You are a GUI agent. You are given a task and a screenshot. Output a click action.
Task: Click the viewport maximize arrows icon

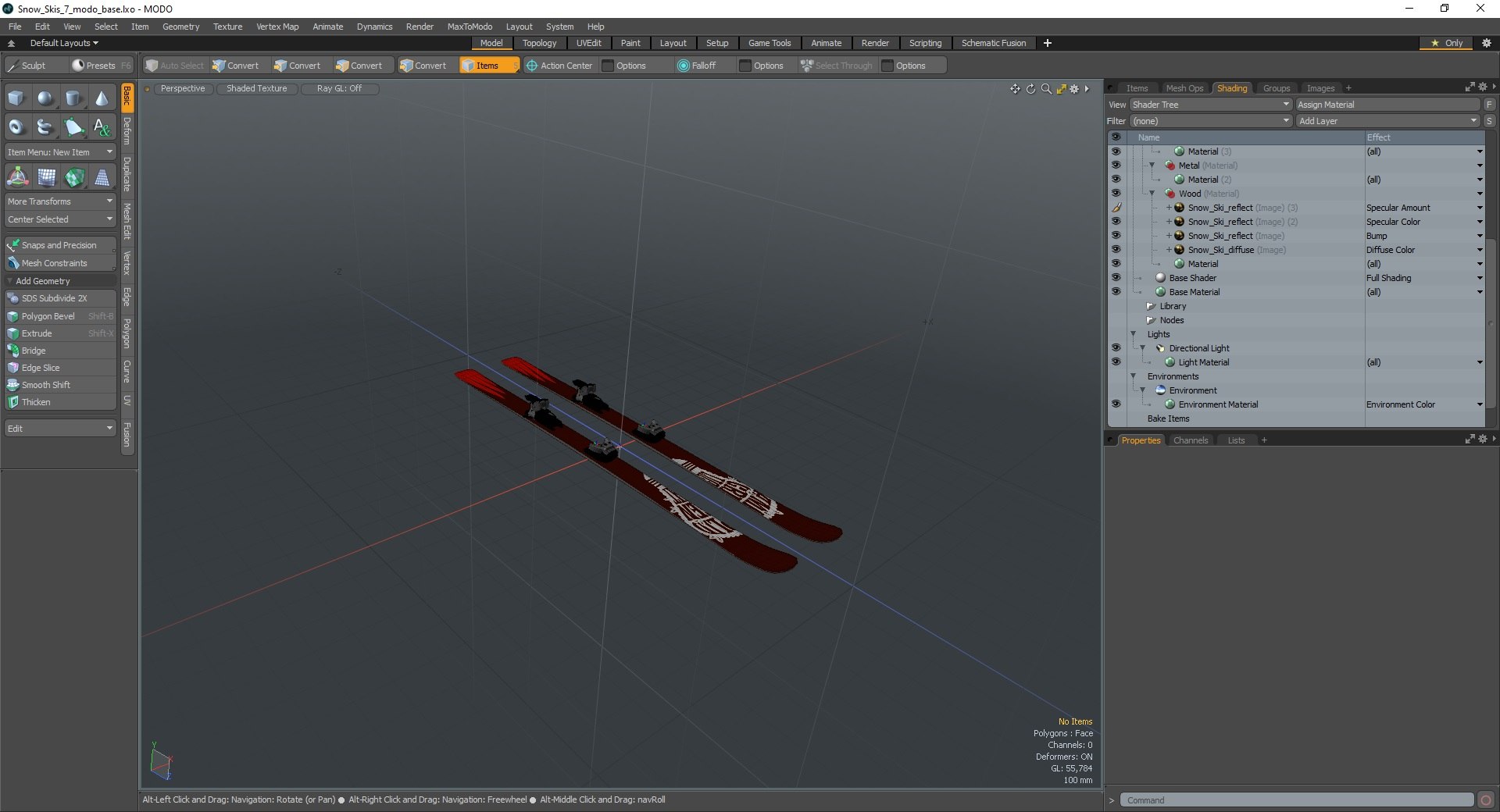click(1061, 89)
